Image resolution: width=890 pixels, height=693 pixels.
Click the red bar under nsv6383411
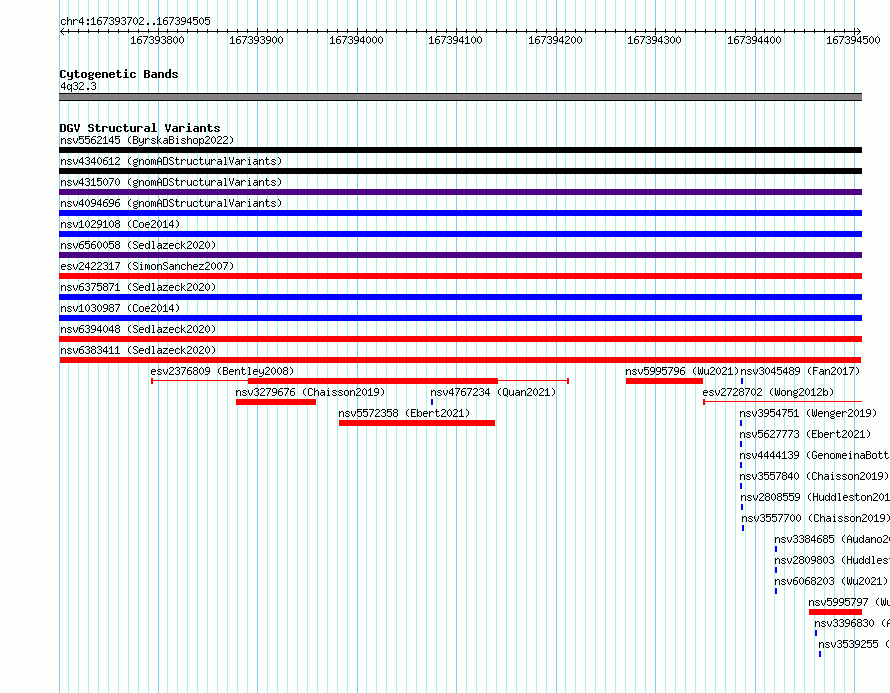pos(460,360)
